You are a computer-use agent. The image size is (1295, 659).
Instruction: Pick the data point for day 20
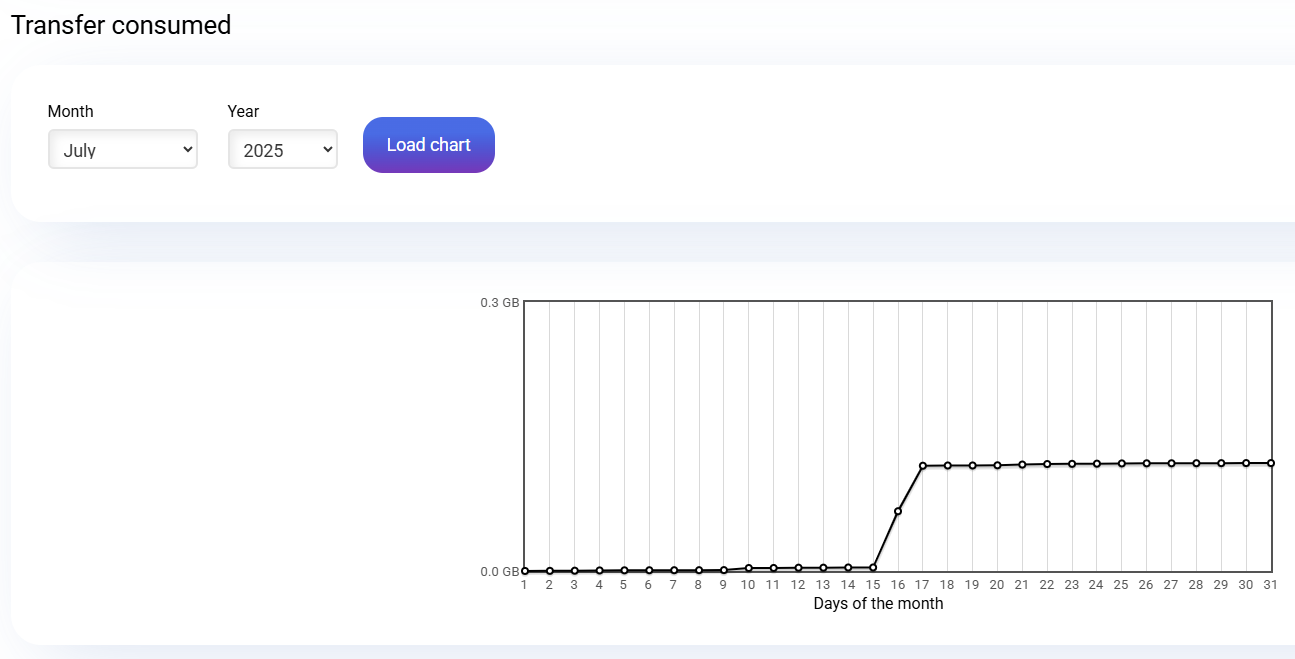(x=997, y=465)
